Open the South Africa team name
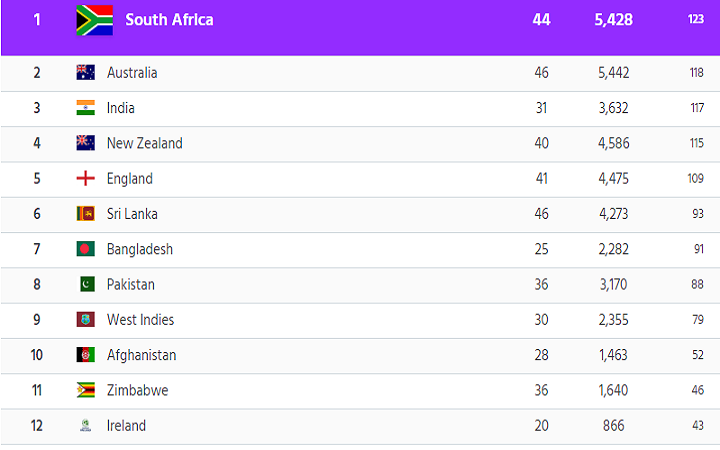 pos(169,20)
